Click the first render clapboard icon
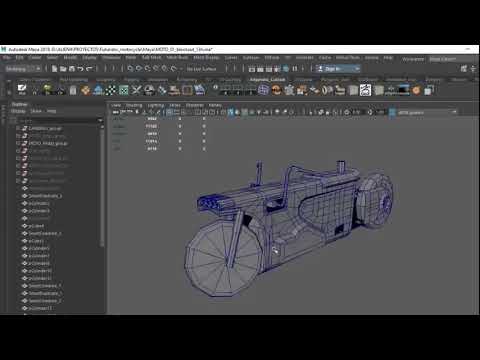Image resolution: width=480 pixels, height=360 pixels. (x=252, y=69)
